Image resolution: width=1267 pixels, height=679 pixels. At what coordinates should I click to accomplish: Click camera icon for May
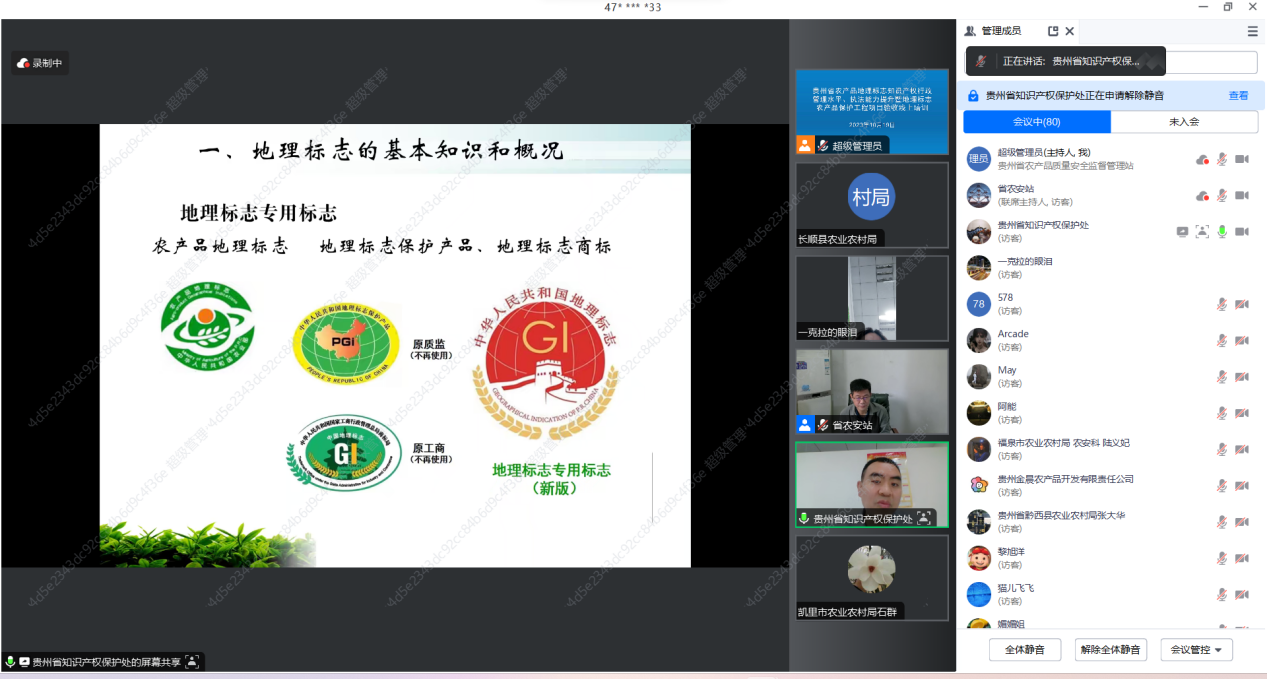(x=1242, y=376)
